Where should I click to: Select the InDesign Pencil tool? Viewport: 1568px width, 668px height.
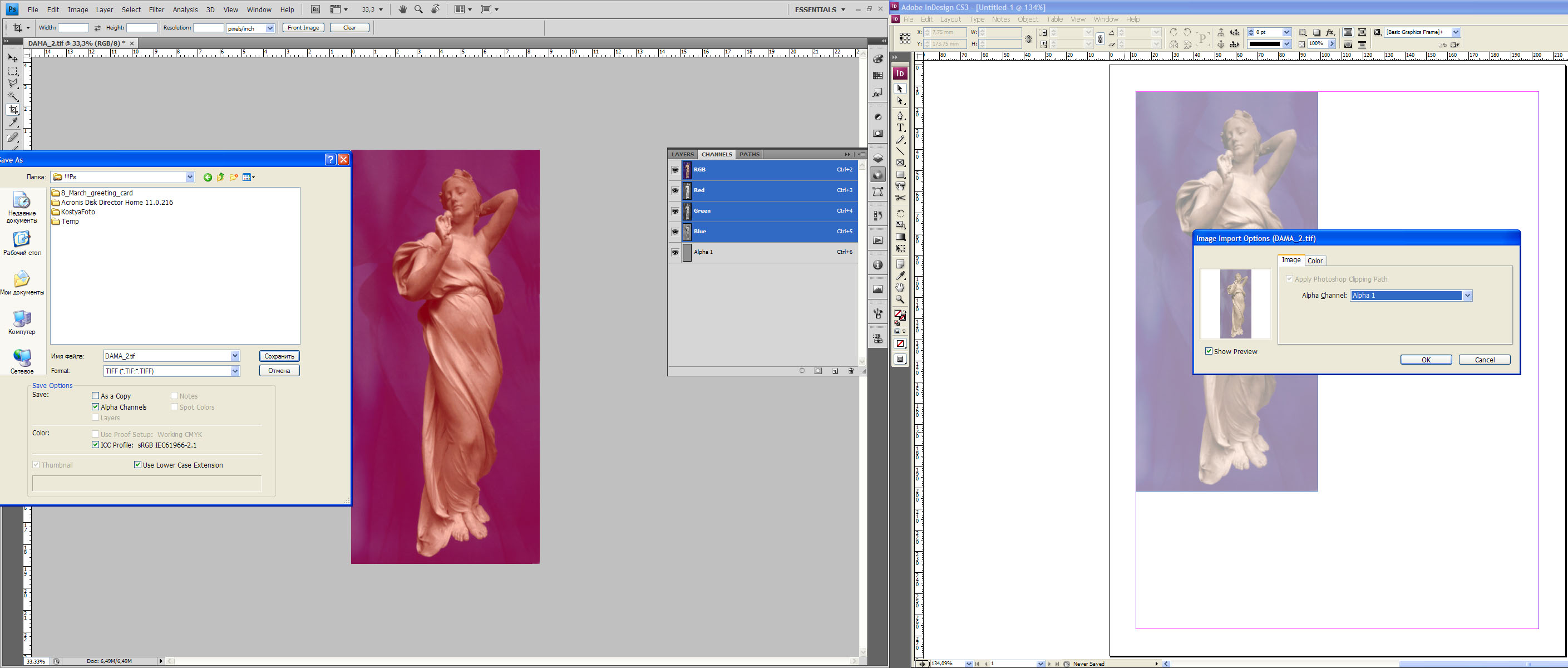click(x=900, y=140)
